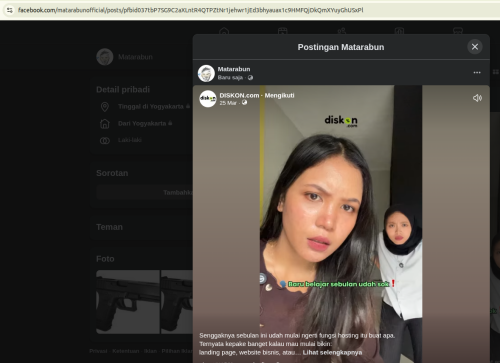
Task: Toggle video sound speaker icon
Action: click(x=477, y=98)
